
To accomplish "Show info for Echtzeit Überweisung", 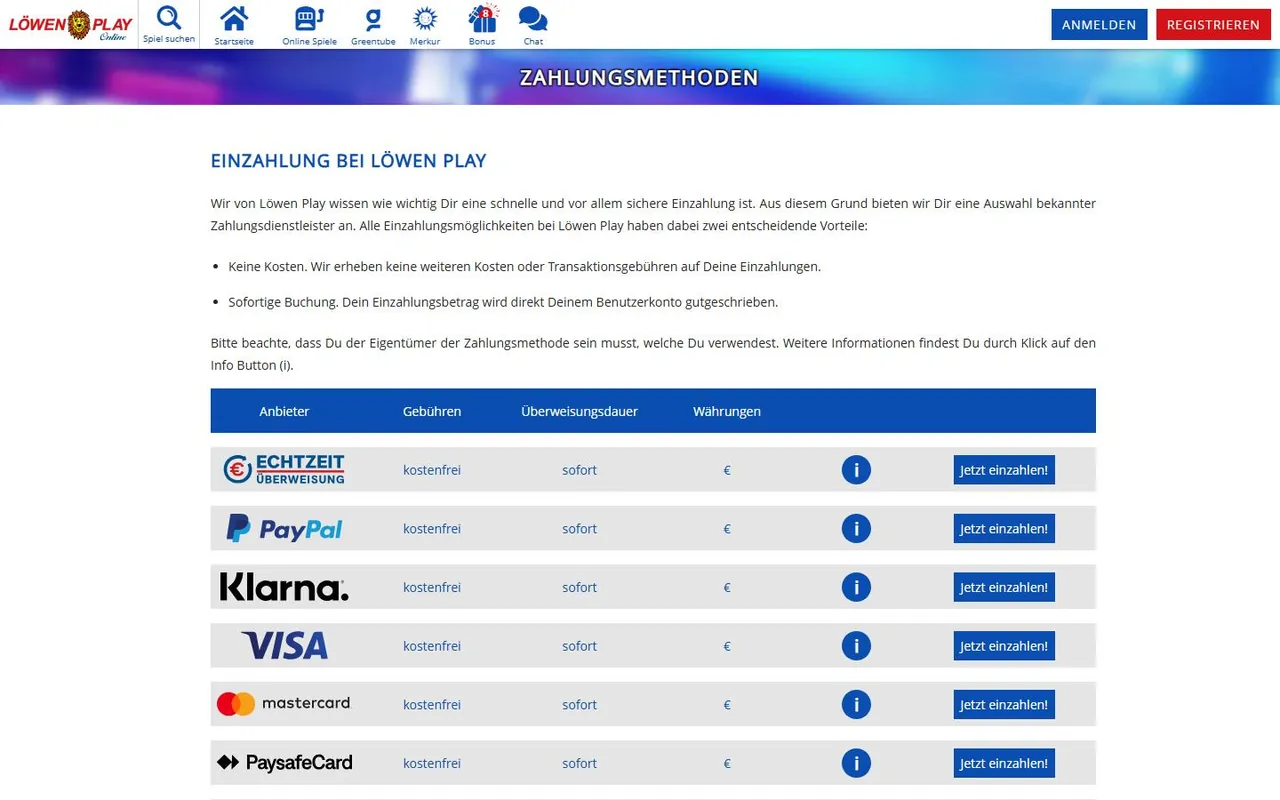I will (x=856, y=470).
